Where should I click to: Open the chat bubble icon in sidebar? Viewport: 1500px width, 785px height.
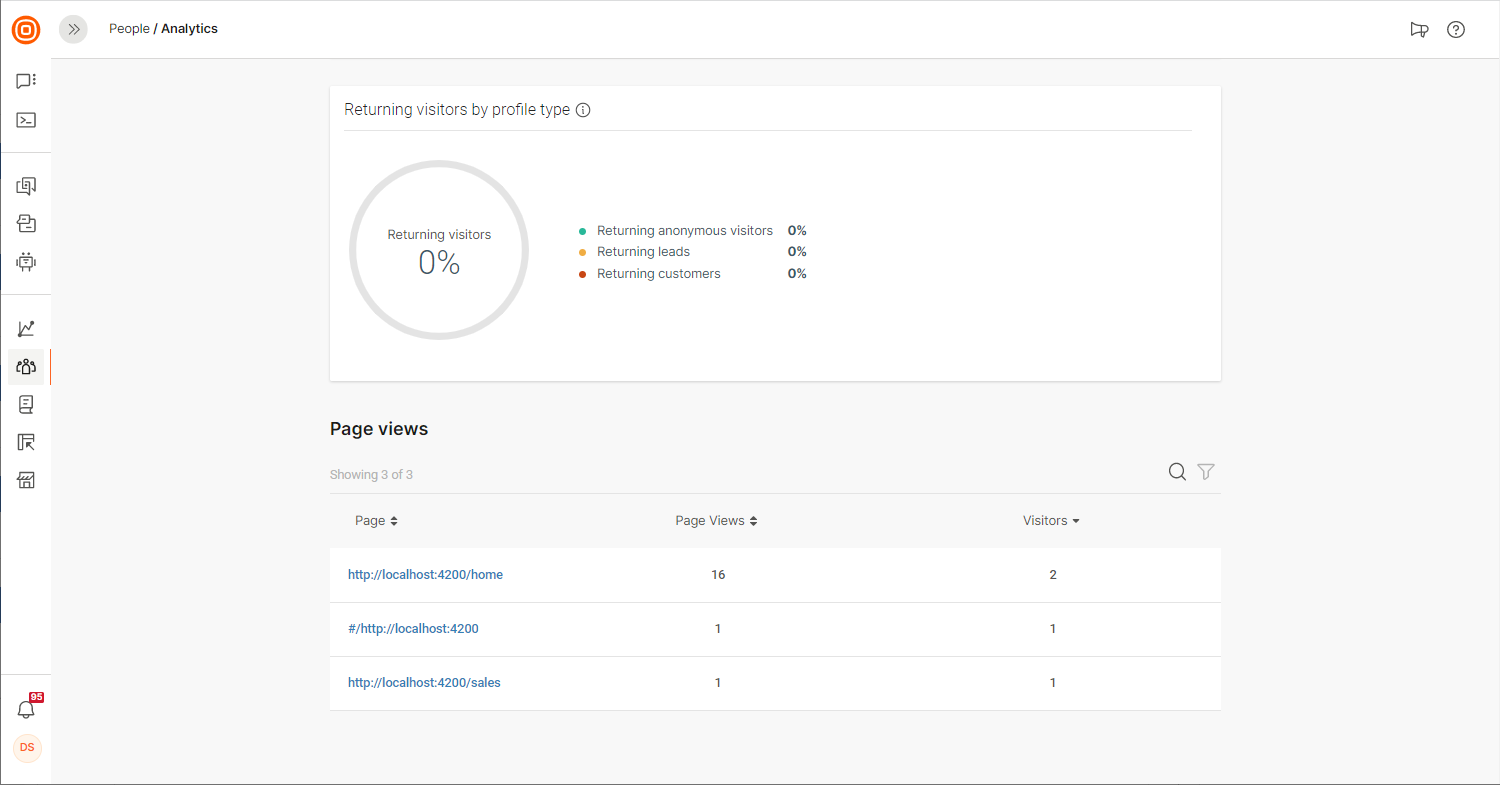[x=26, y=81]
